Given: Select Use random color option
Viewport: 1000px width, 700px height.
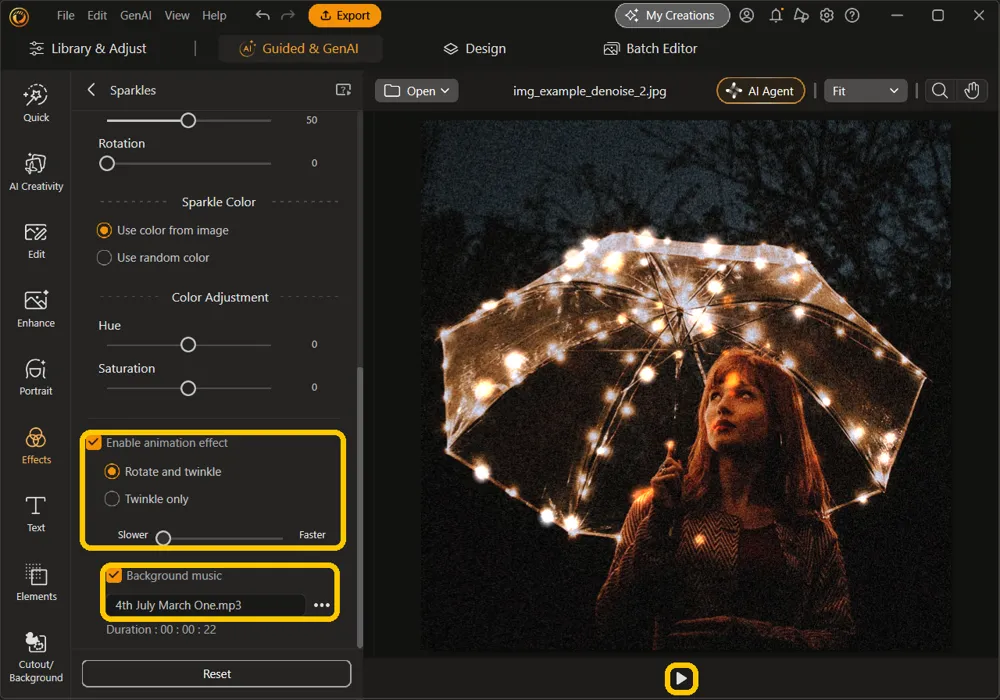Looking at the screenshot, I should pyautogui.click(x=153, y=258).
